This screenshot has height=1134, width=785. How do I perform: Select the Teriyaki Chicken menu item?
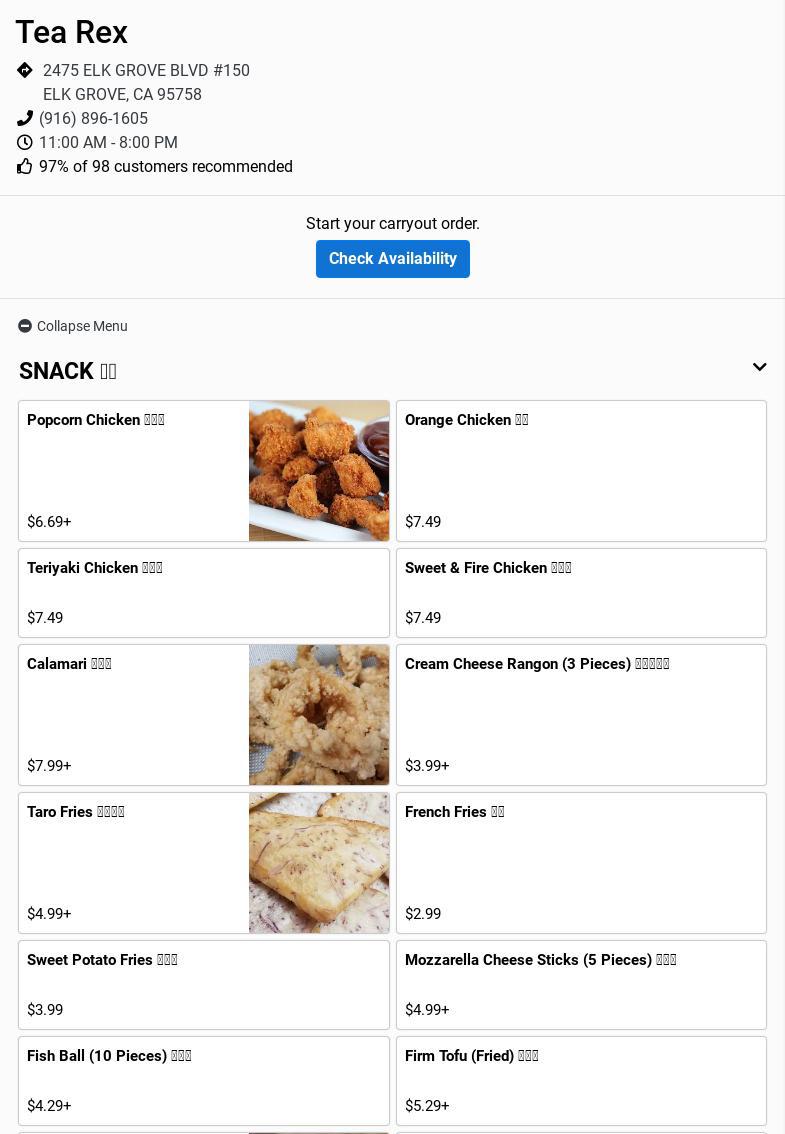(204, 593)
